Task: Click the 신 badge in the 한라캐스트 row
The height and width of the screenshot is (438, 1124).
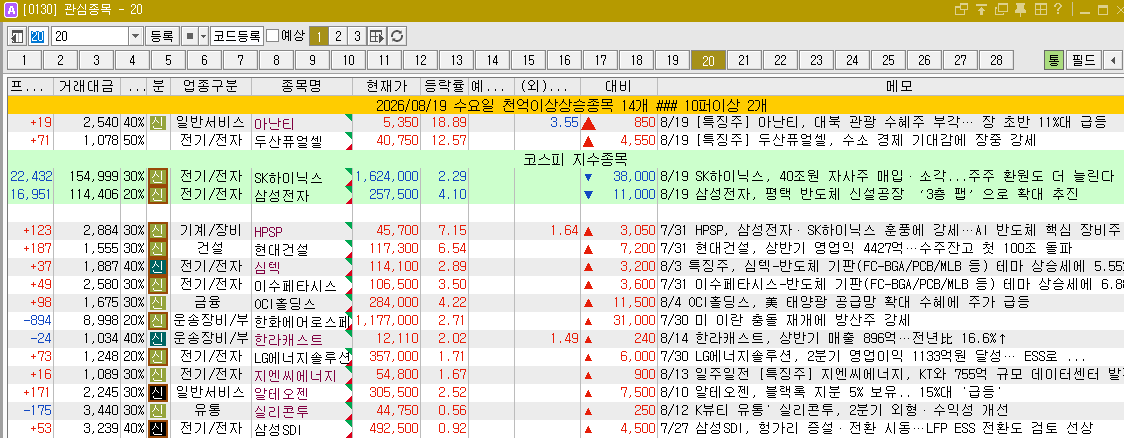Action: (x=158, y=339)
